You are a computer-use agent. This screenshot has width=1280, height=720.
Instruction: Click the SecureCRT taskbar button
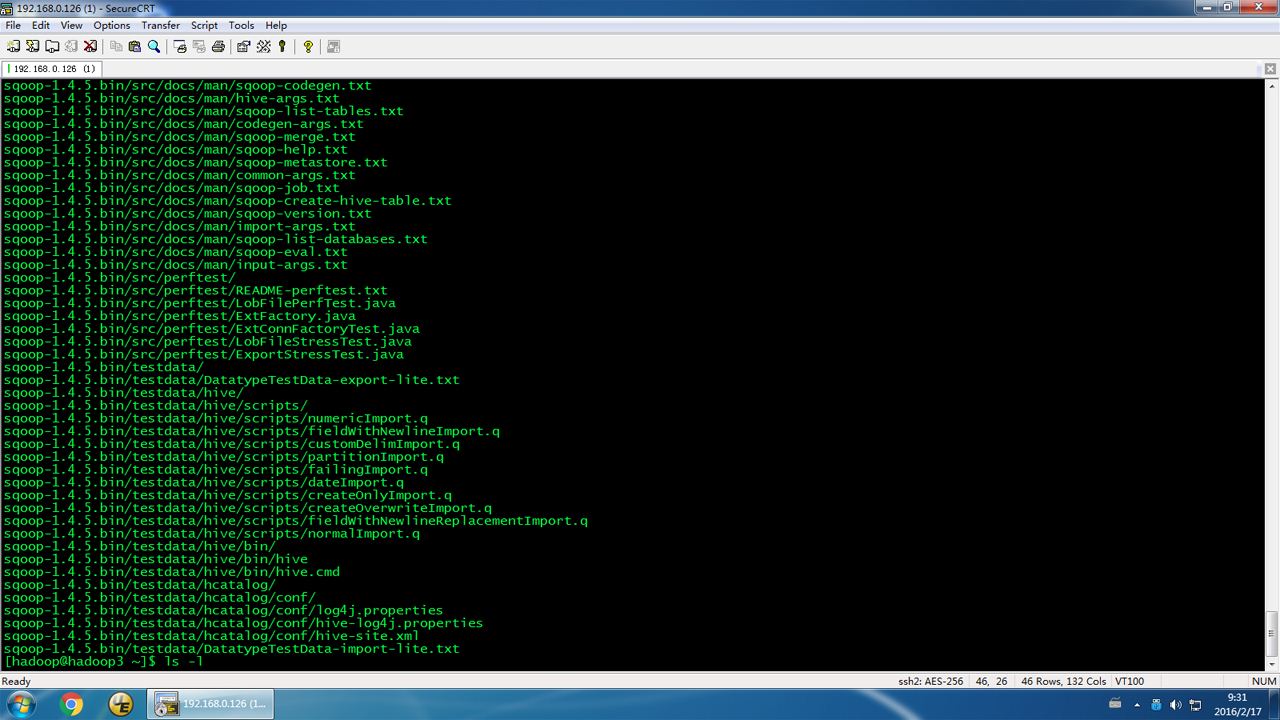coord(211,705)
